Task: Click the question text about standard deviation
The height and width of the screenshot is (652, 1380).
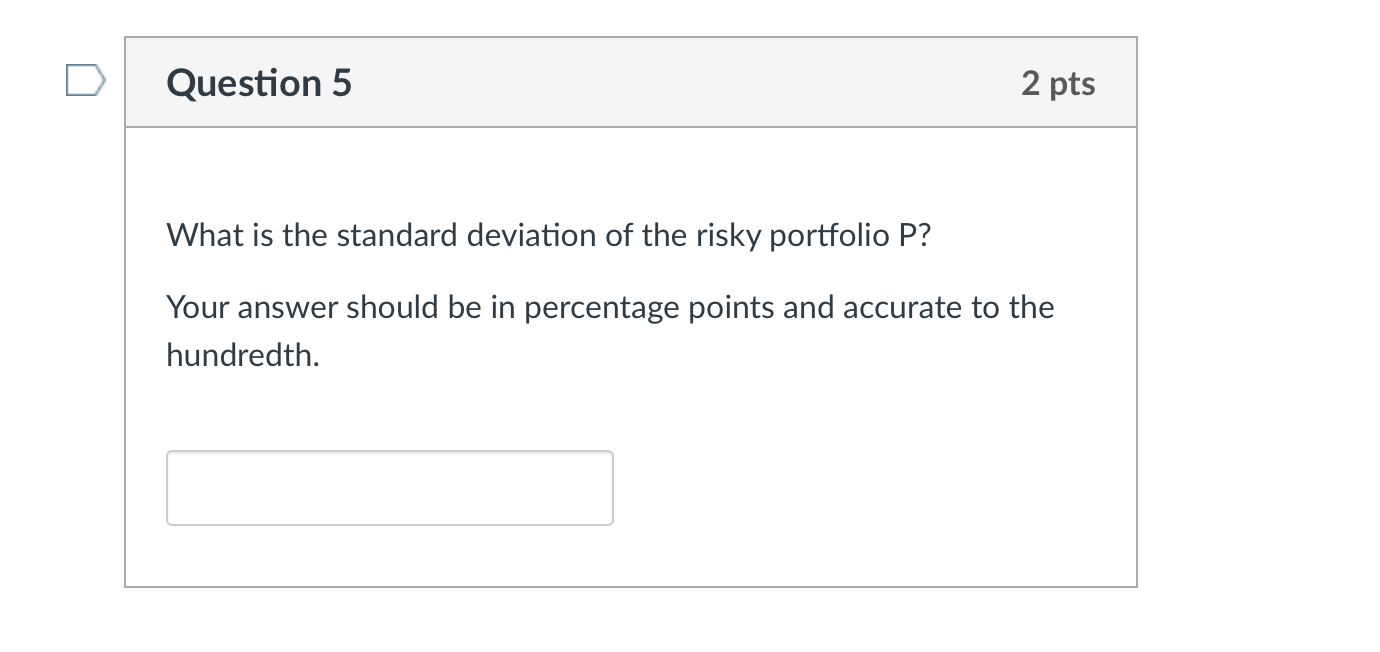Action: pyautogui.click(x=548, y=235)
